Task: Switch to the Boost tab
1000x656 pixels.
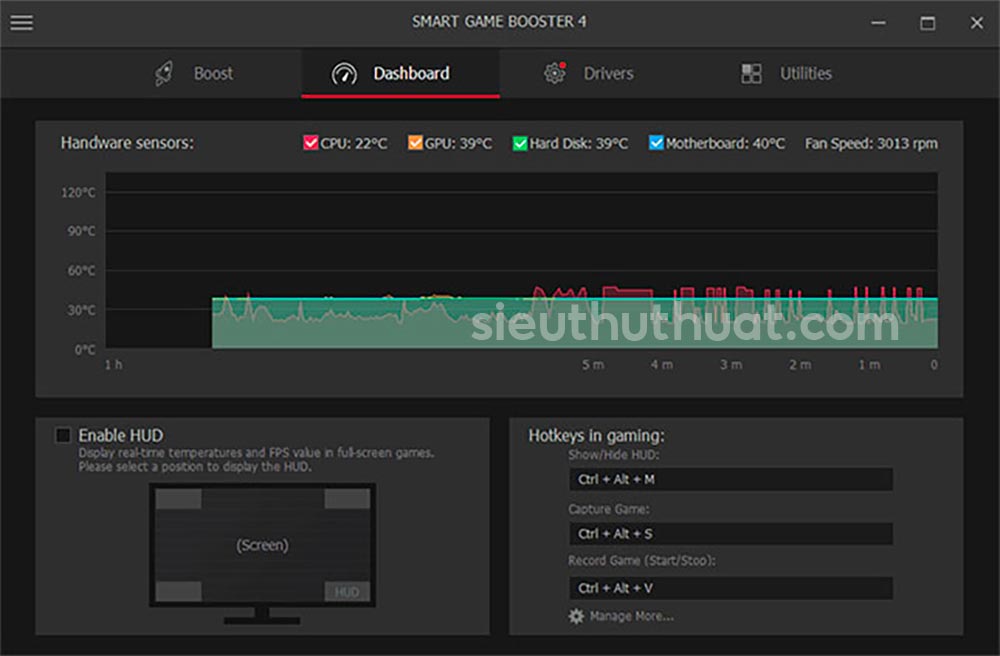Action: 213,74
